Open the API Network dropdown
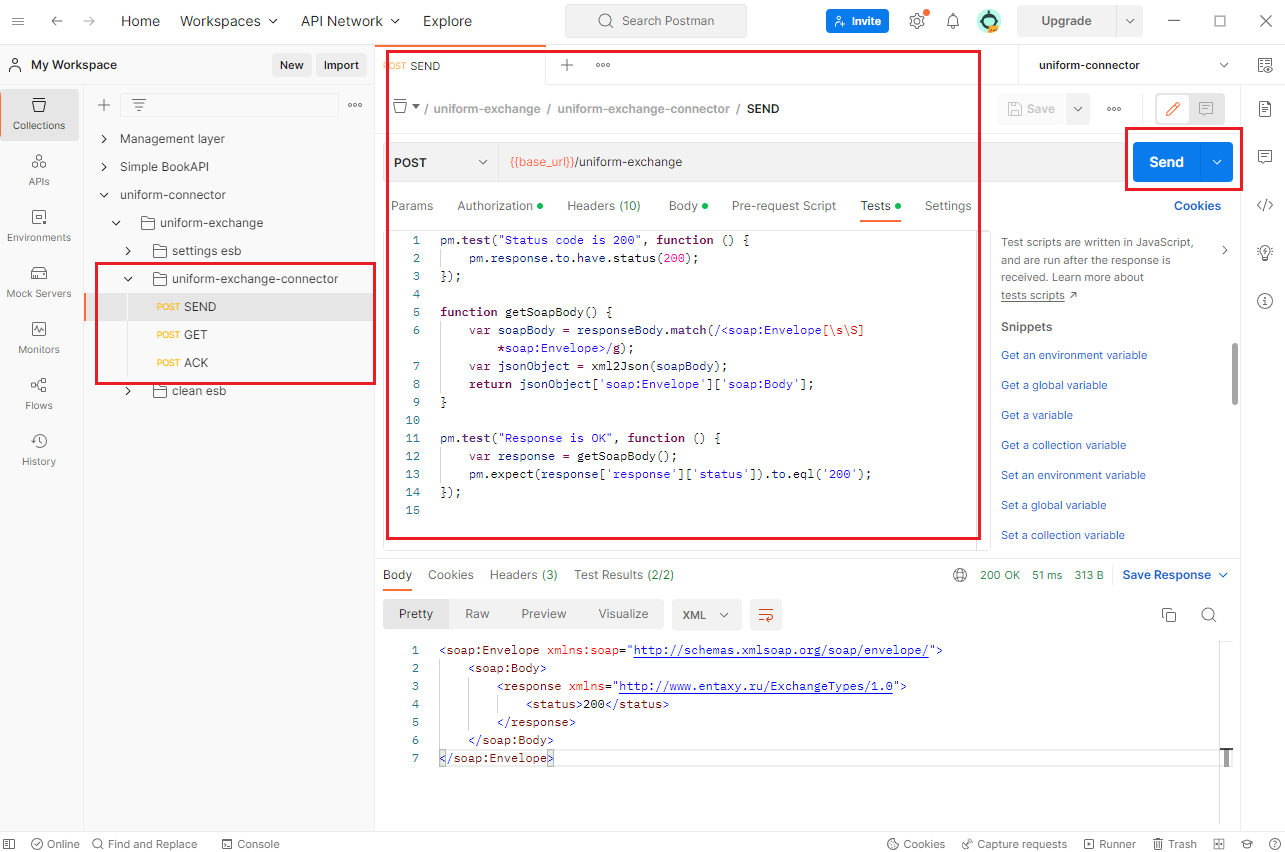This screenshot has width=1285, height=852. click(351, 21)
